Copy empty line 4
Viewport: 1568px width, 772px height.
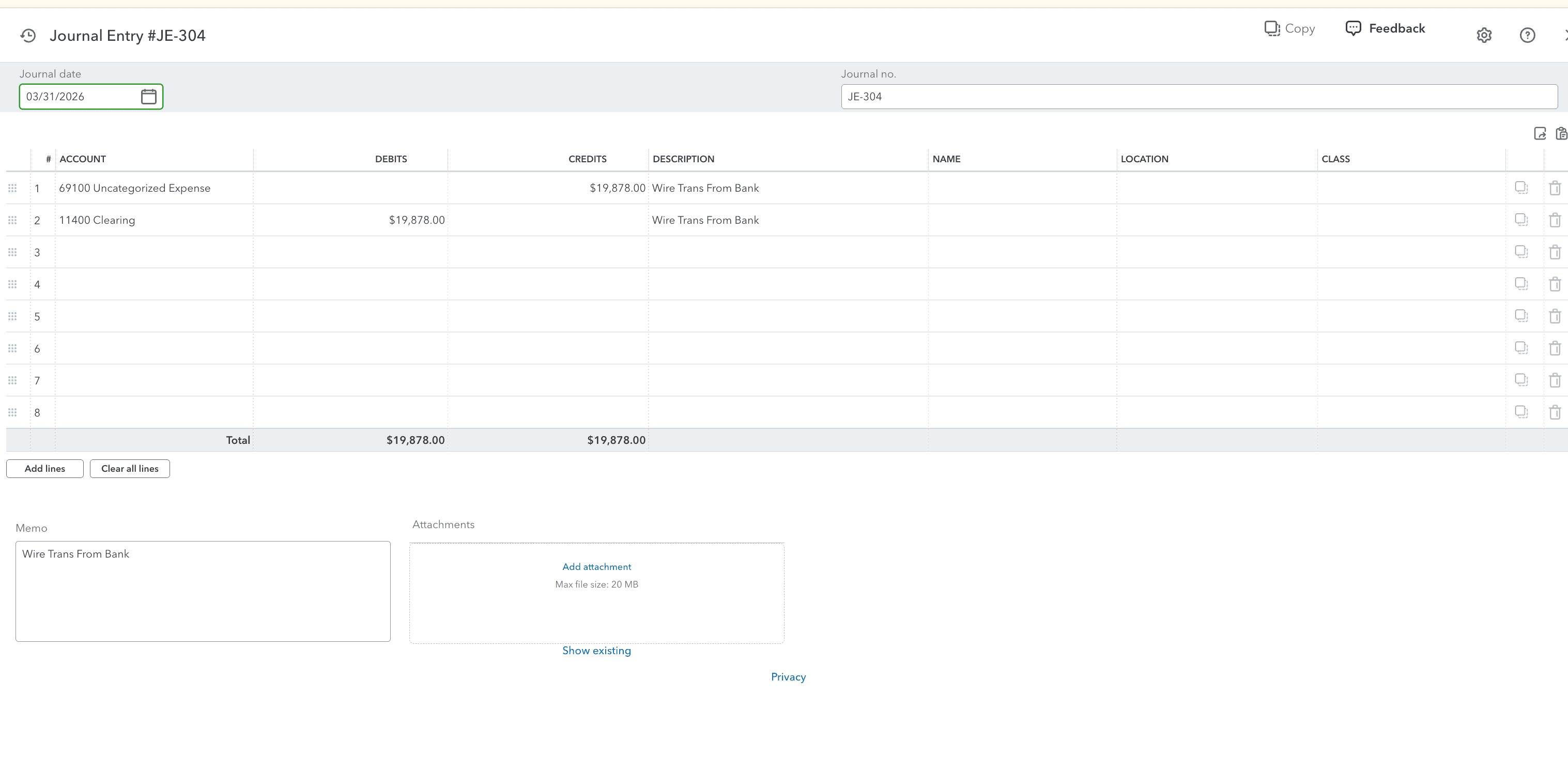[1521, 284]
